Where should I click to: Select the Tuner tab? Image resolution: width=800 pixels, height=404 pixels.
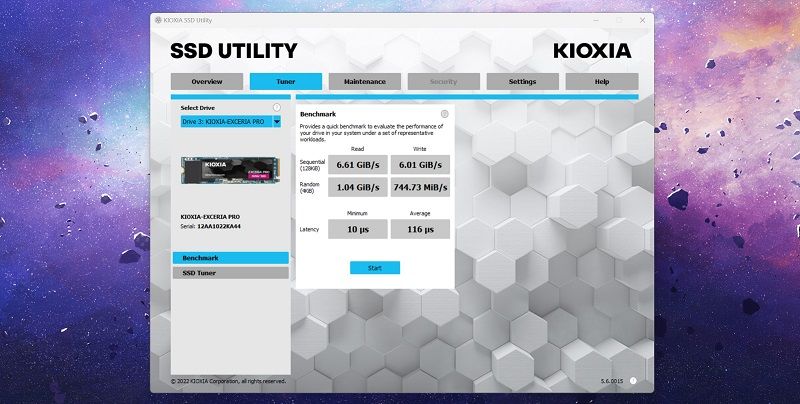(x=286, y=82)
